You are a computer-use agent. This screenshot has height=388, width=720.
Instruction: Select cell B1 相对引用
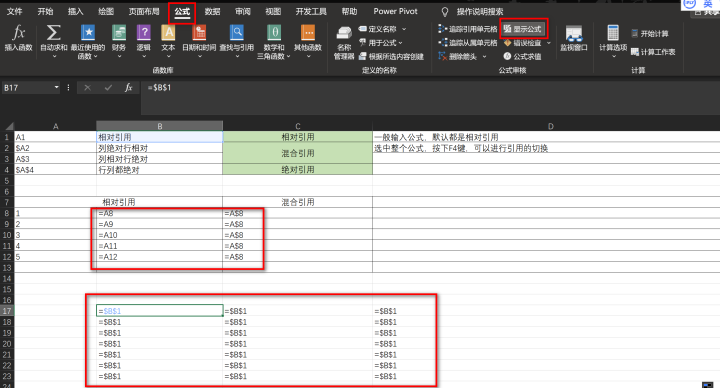pyautogui.click(x=159, y=137)
